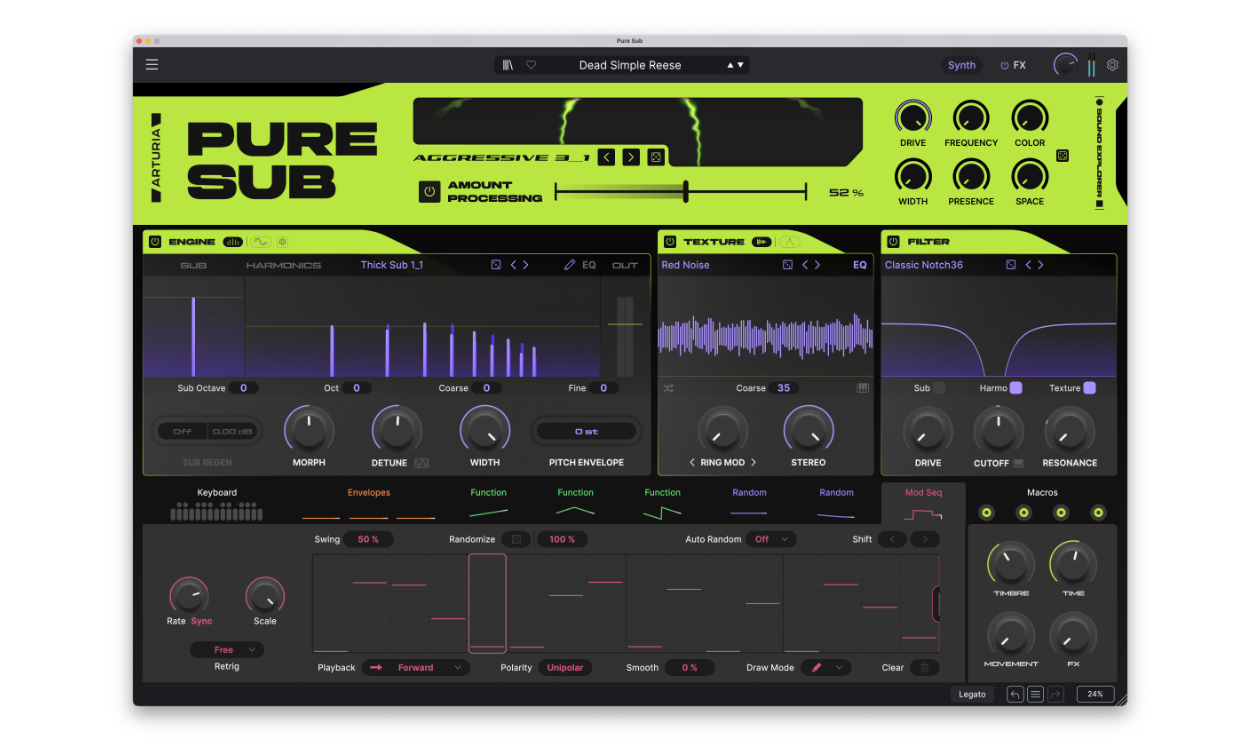Open the history list icon in bottom bar
Viewport: 1260px width, 756px height.
click(1035, 694)
